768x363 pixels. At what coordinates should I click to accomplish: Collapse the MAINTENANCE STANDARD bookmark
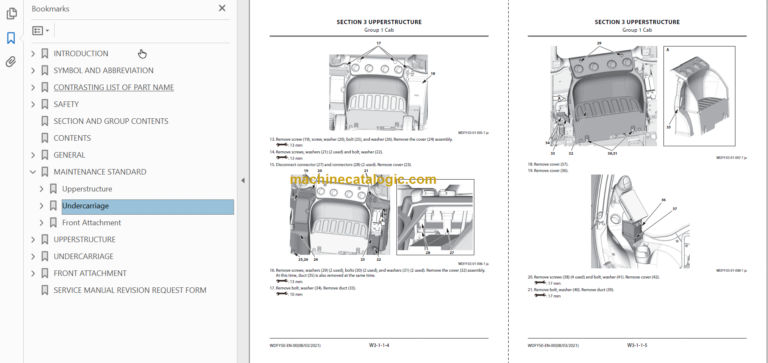[33, 172]
